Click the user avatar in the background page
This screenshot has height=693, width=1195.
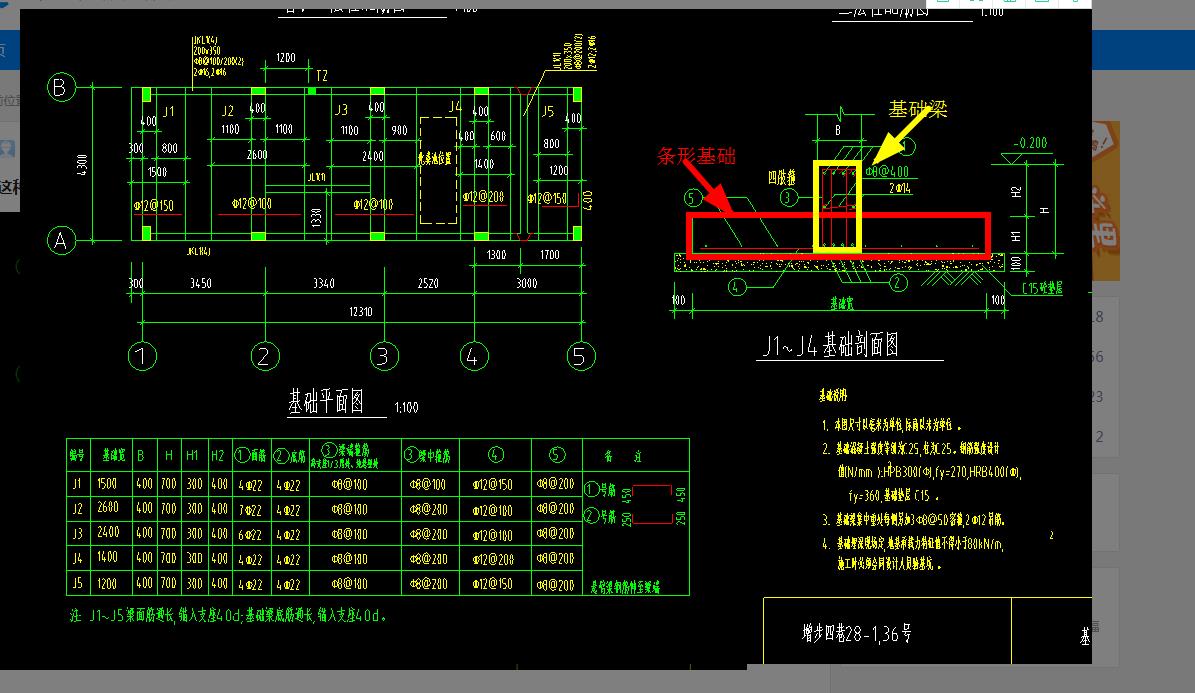[7, 147]
